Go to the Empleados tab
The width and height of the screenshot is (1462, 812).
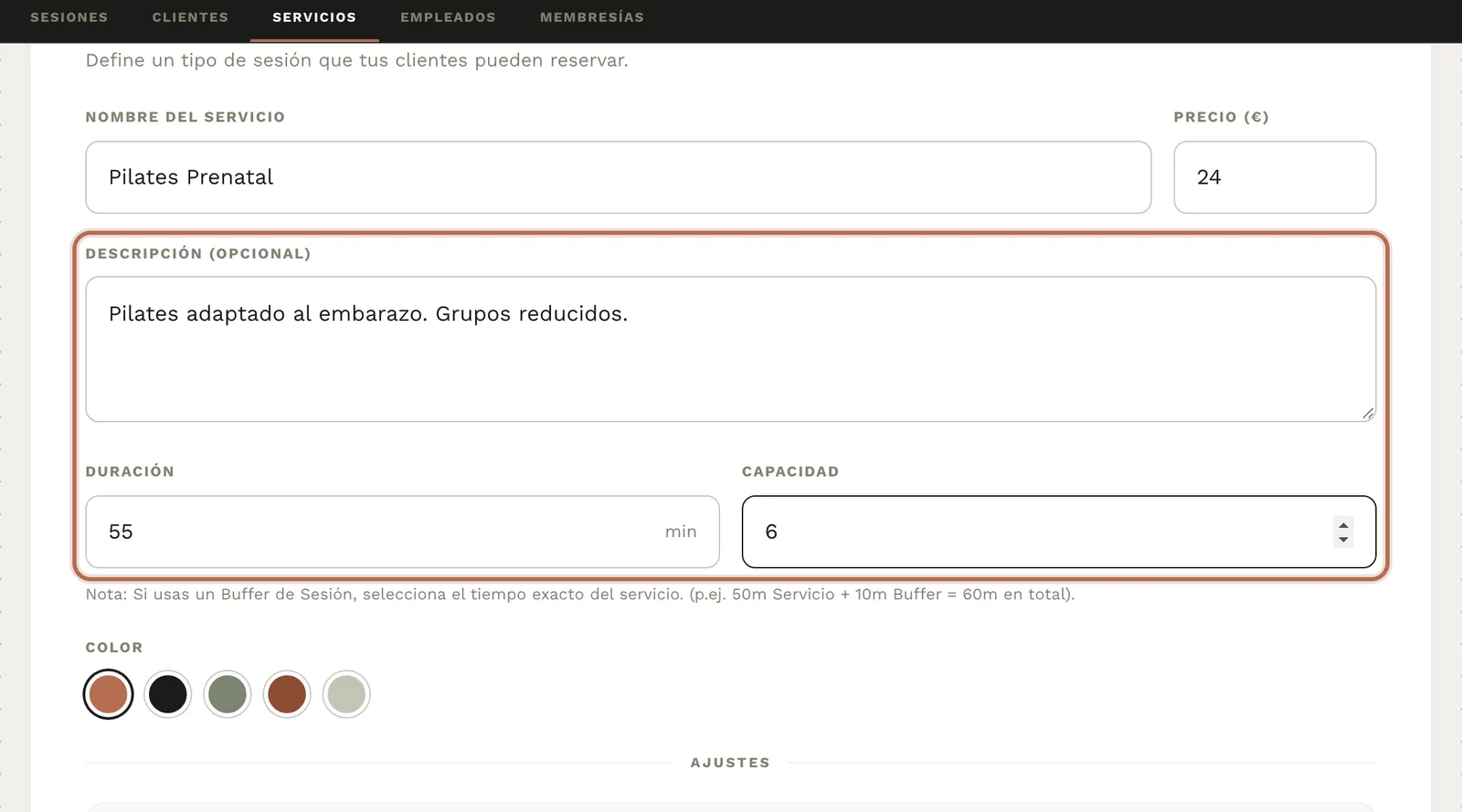pos(448,17)
